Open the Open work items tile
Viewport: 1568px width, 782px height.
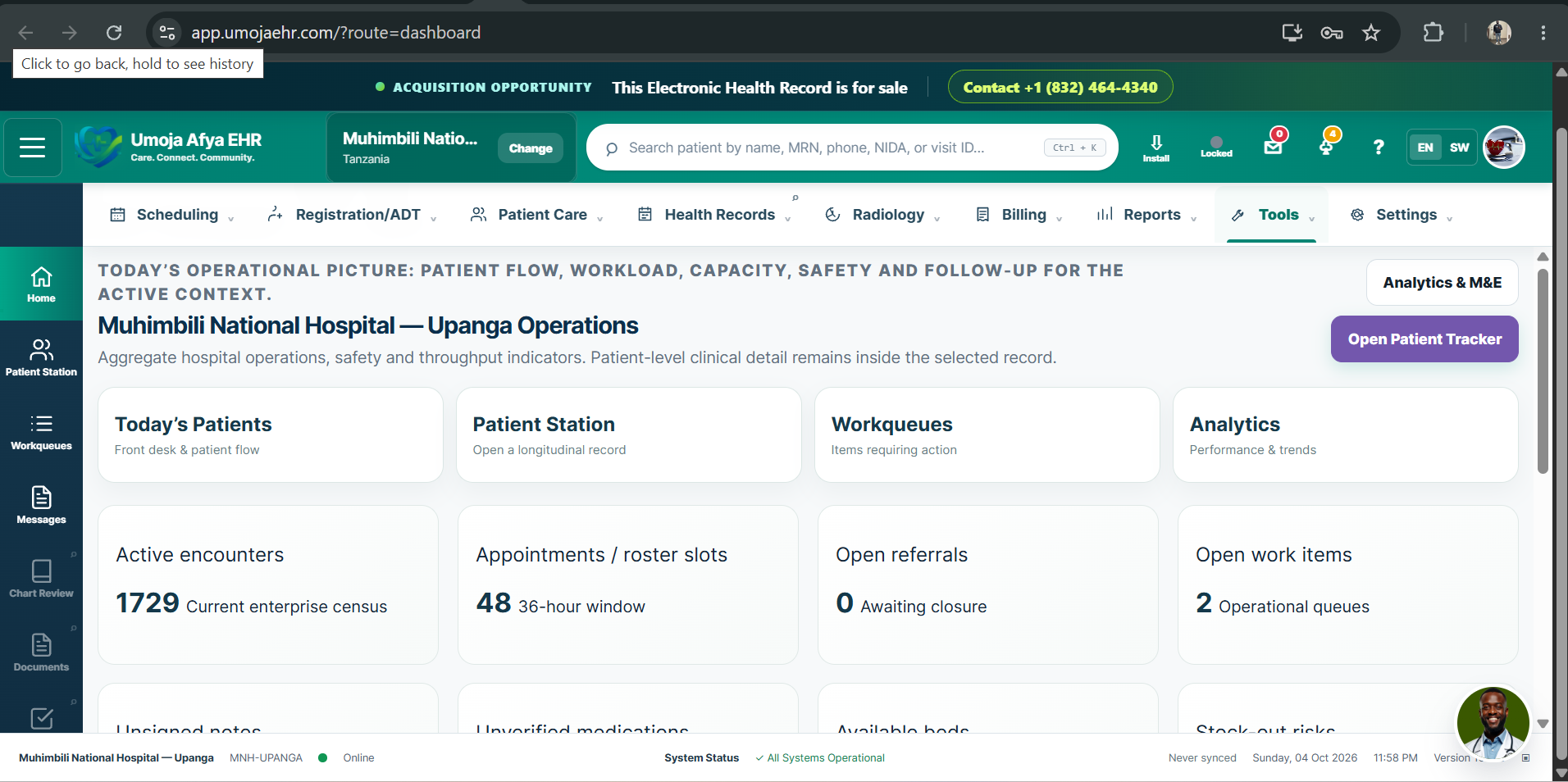(1348, 584)
